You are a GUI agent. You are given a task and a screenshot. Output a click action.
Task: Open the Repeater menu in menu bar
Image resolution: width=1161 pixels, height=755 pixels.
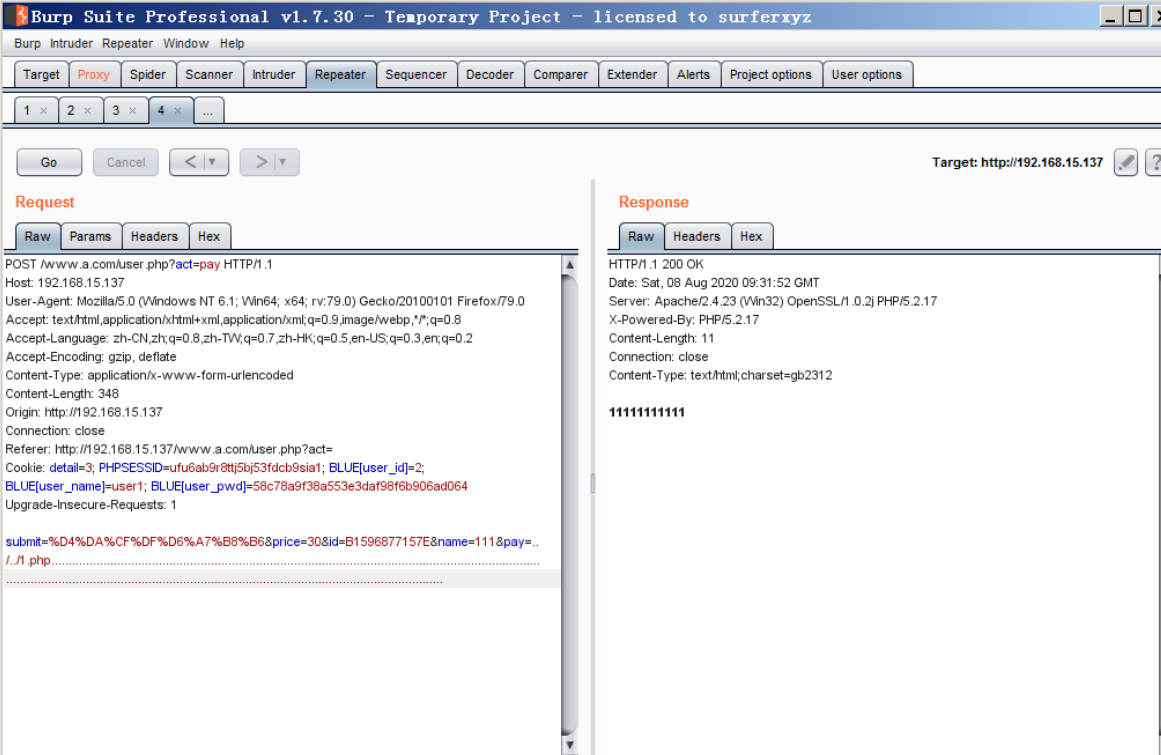(127, 44)
